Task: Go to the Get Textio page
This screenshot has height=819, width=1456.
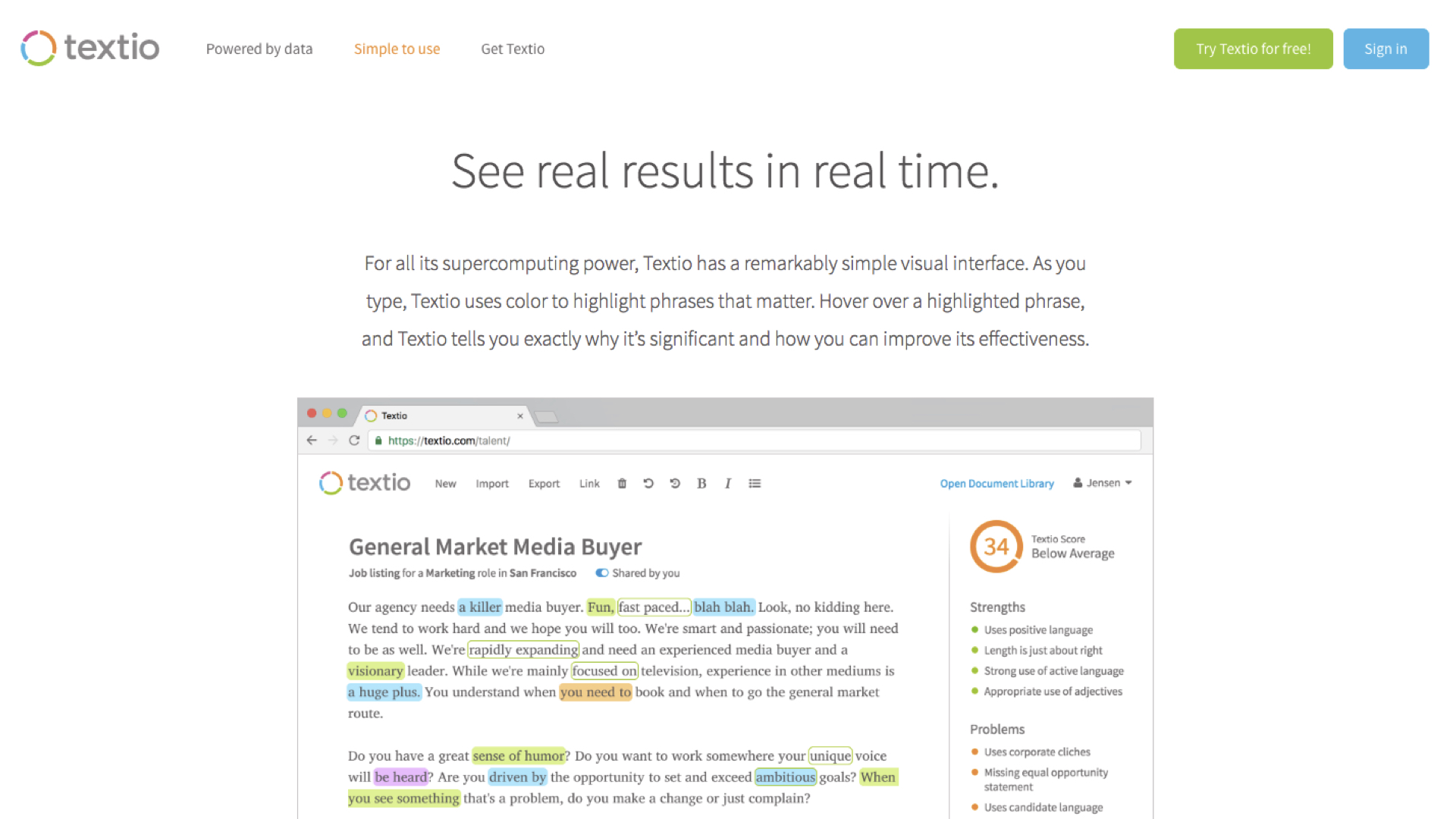Action: click(x=513, y=49)
